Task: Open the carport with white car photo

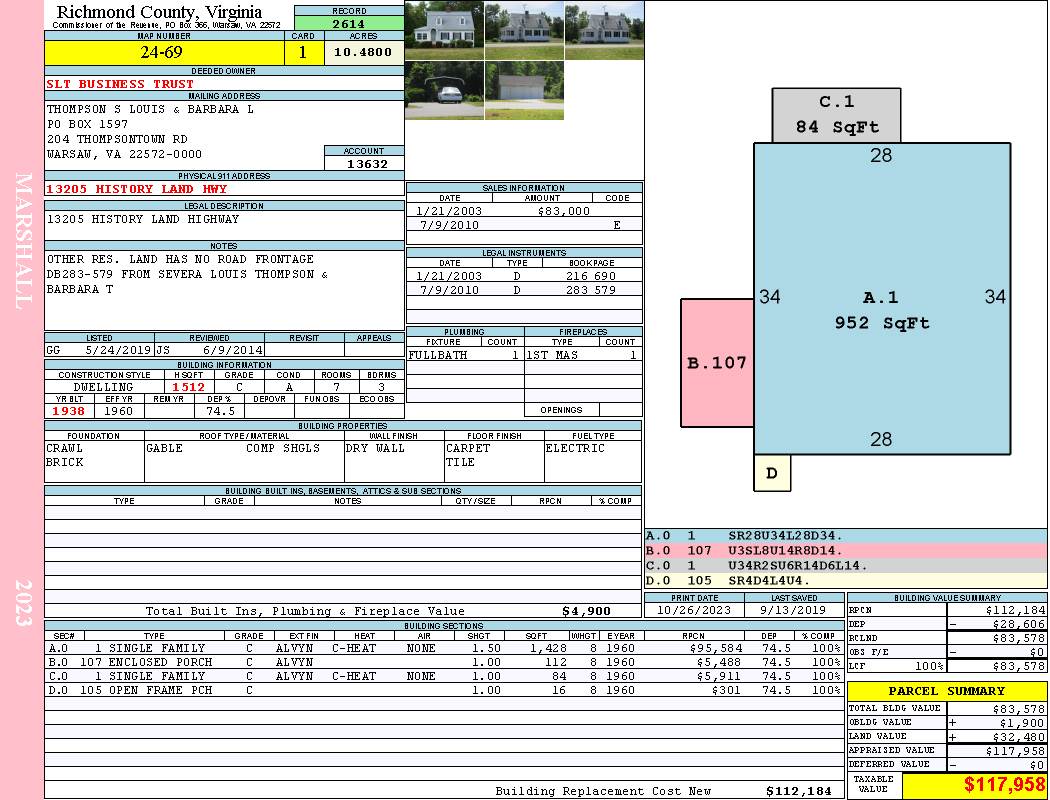Action: click(444, 90)
